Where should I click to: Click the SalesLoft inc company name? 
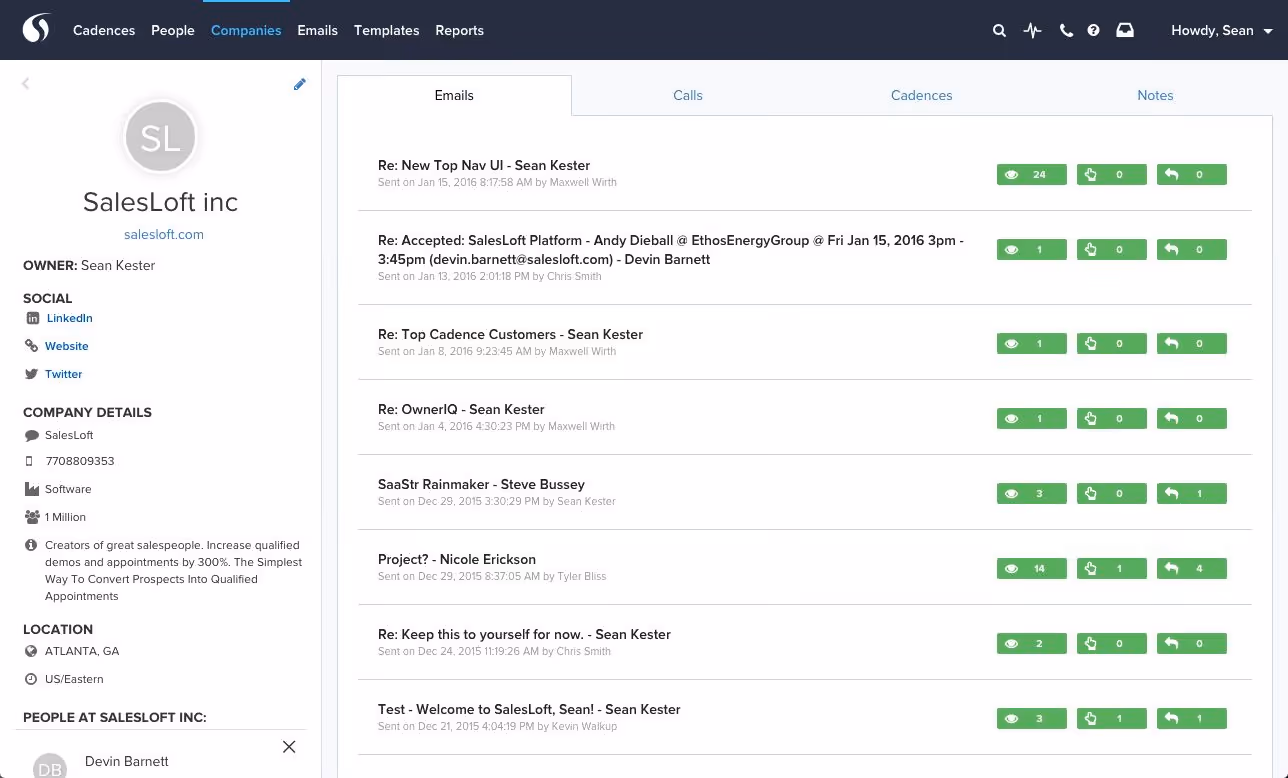pos(160,202)
